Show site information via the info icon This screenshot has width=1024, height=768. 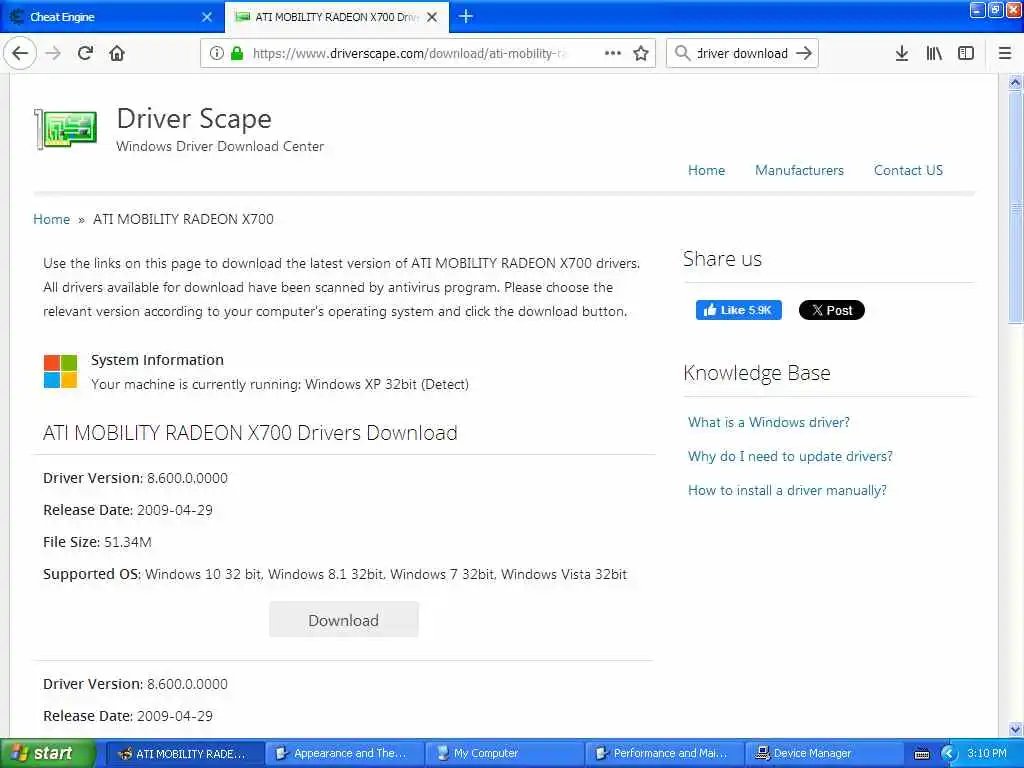(217, 53)
